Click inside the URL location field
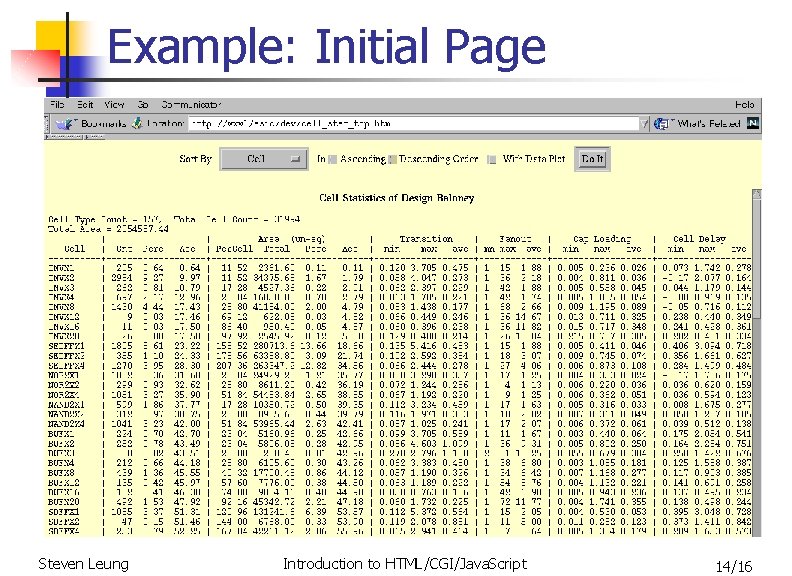This screenshot has width=792, height=576. pyautogui.click(x=413, y=123)
